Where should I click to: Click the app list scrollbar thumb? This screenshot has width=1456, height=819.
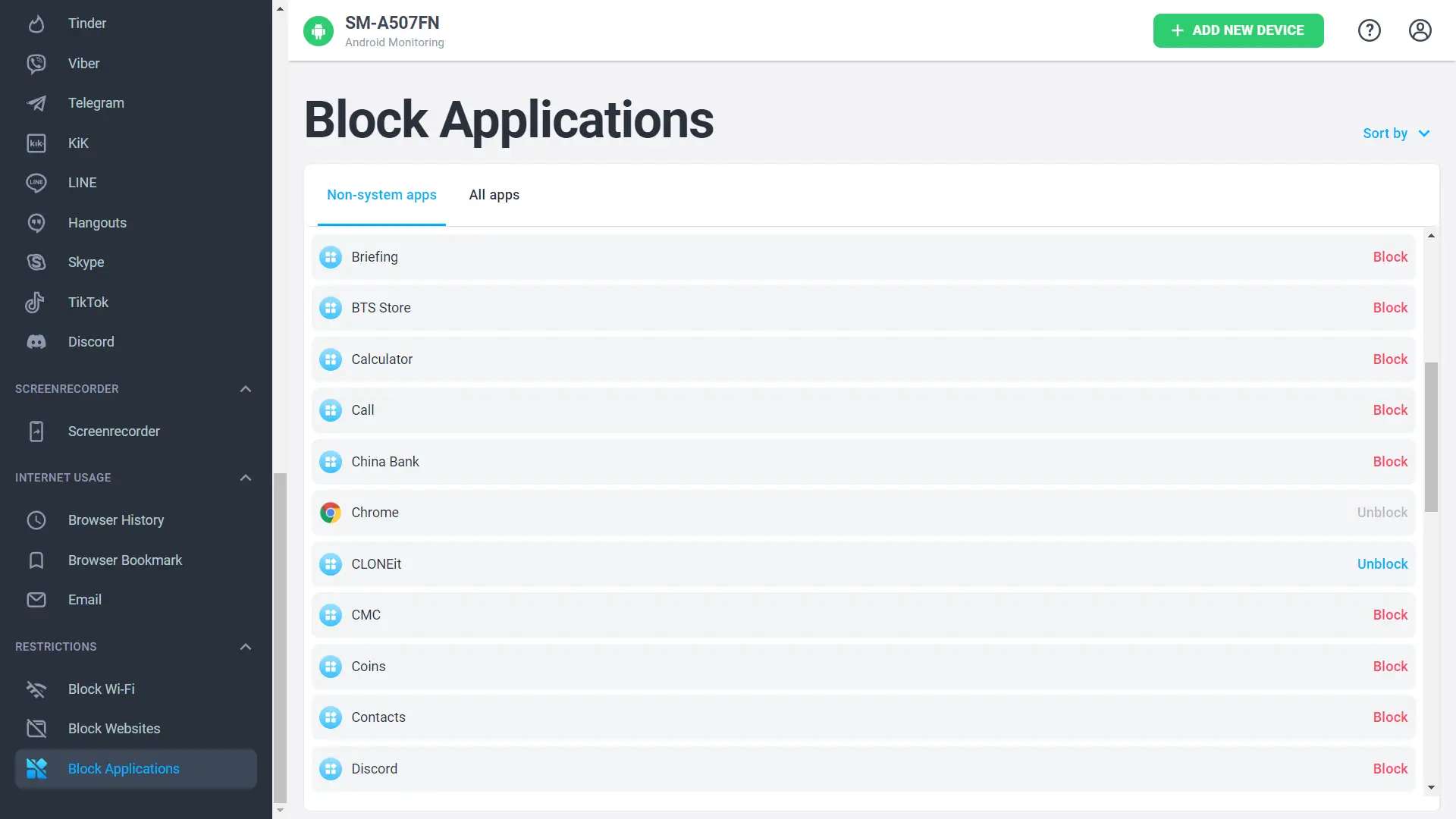coord(1431,437)
